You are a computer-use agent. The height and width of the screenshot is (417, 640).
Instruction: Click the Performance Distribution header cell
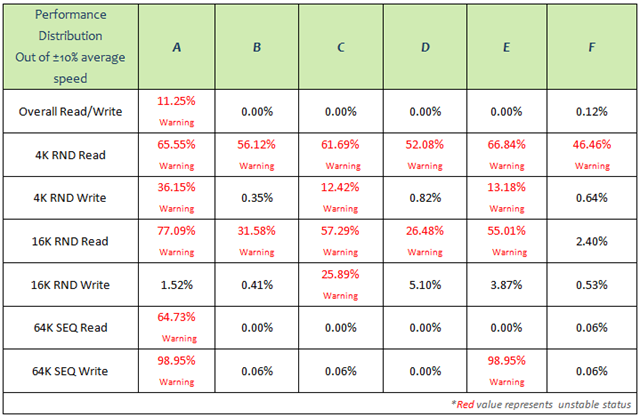point(71,47)
